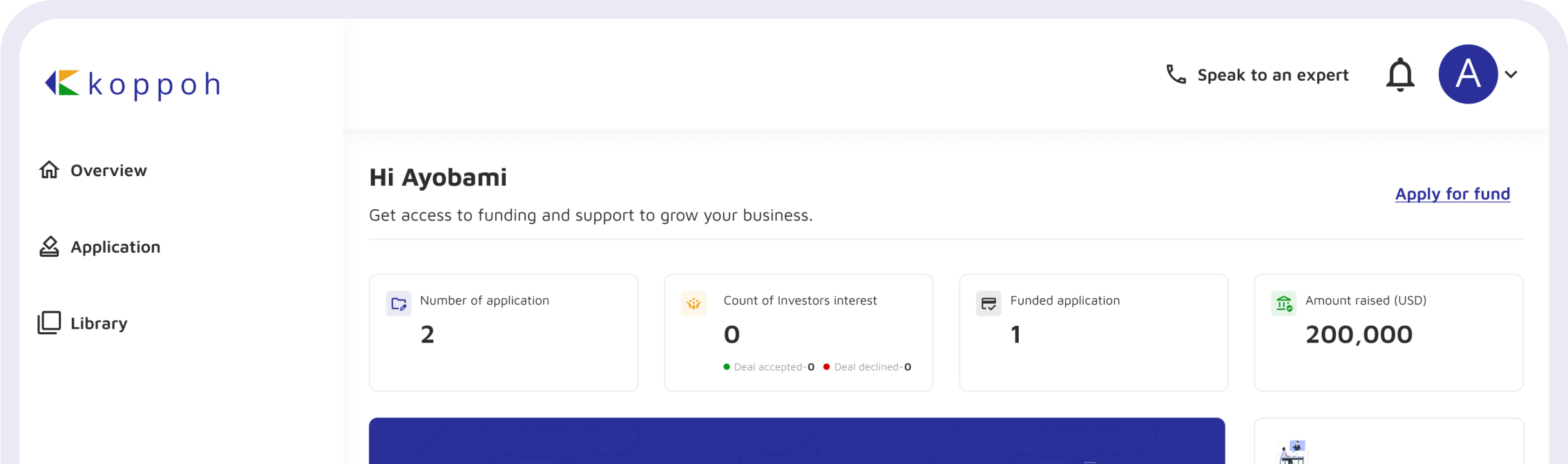The height and width of the screenshot is (464, 1568).
Task: Open the A avatar account menu
Action: [x=1468, y=74]
